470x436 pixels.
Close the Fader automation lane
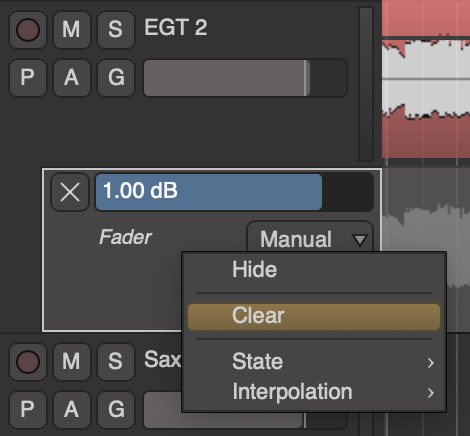tap(70, 192)
